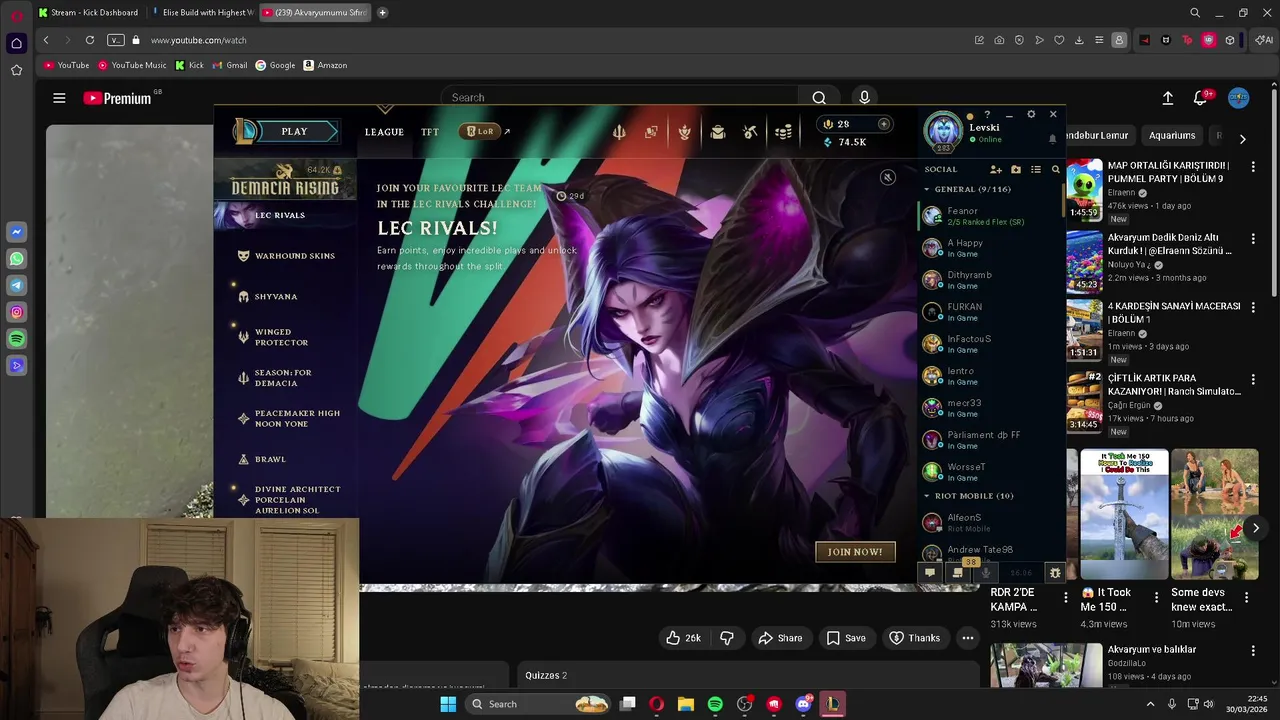Dislike the YouTube video

[727, 638]
